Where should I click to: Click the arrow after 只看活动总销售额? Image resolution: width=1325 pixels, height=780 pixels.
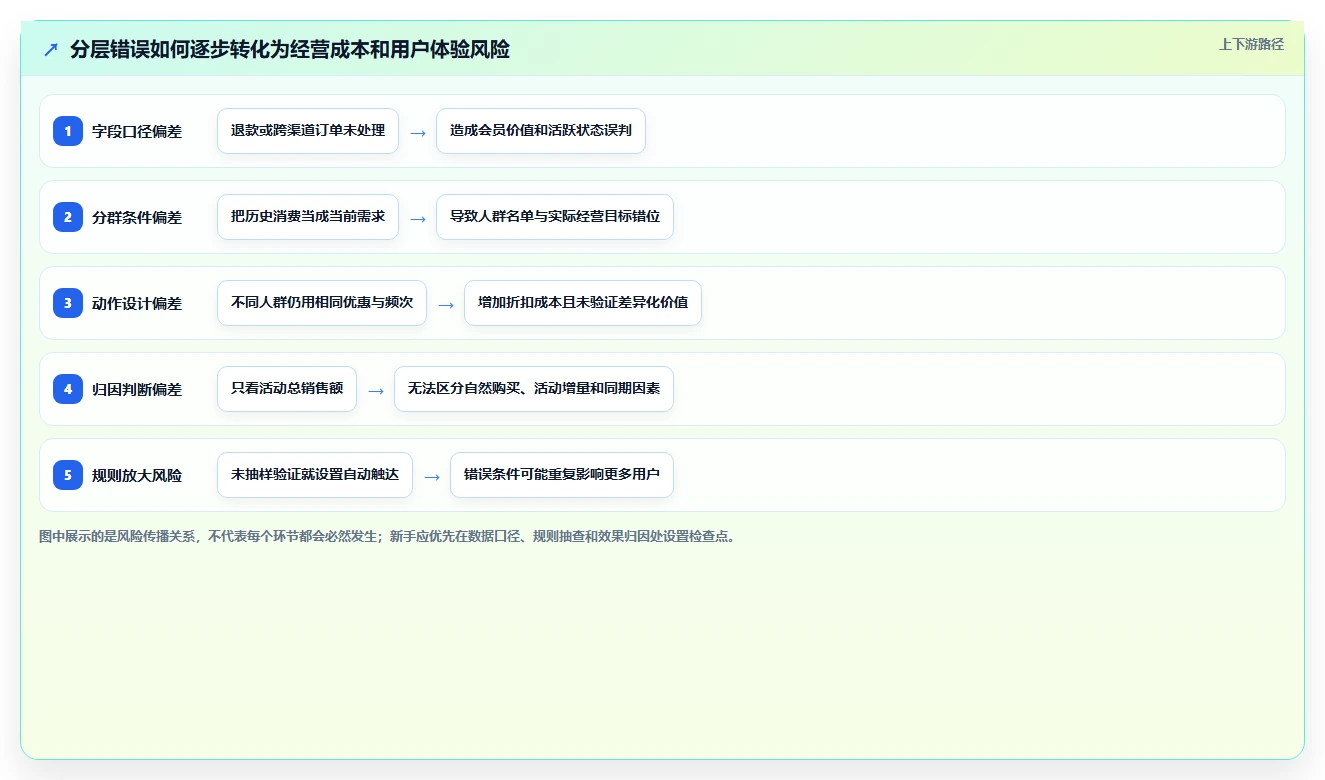[x=376, y=390]
